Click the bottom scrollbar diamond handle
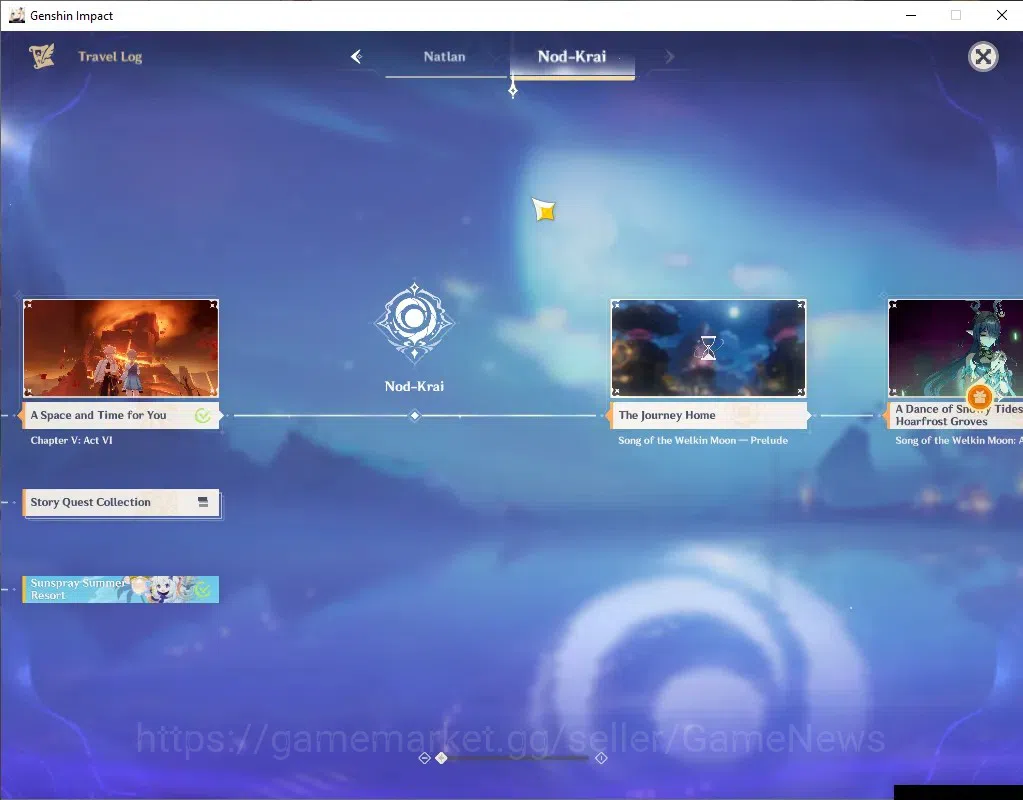 (x=442, y=758)
